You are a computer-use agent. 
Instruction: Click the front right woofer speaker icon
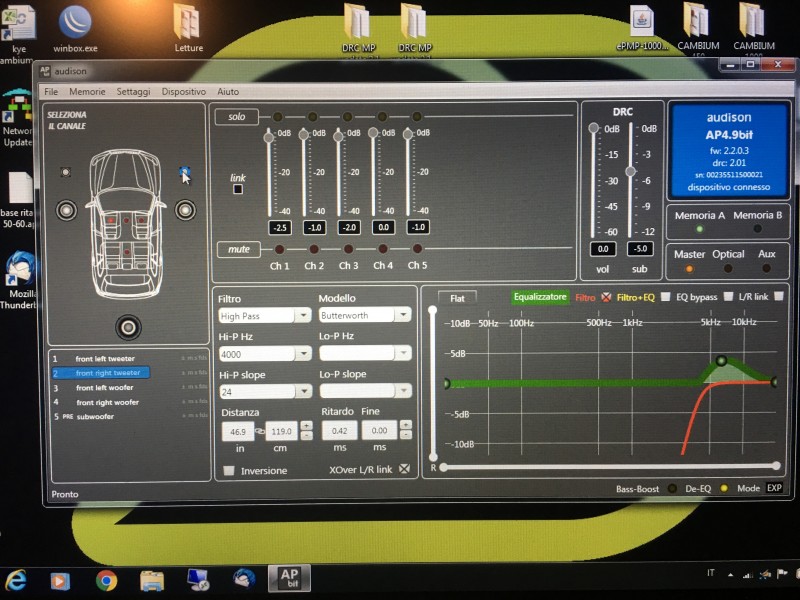pos(185,210)
